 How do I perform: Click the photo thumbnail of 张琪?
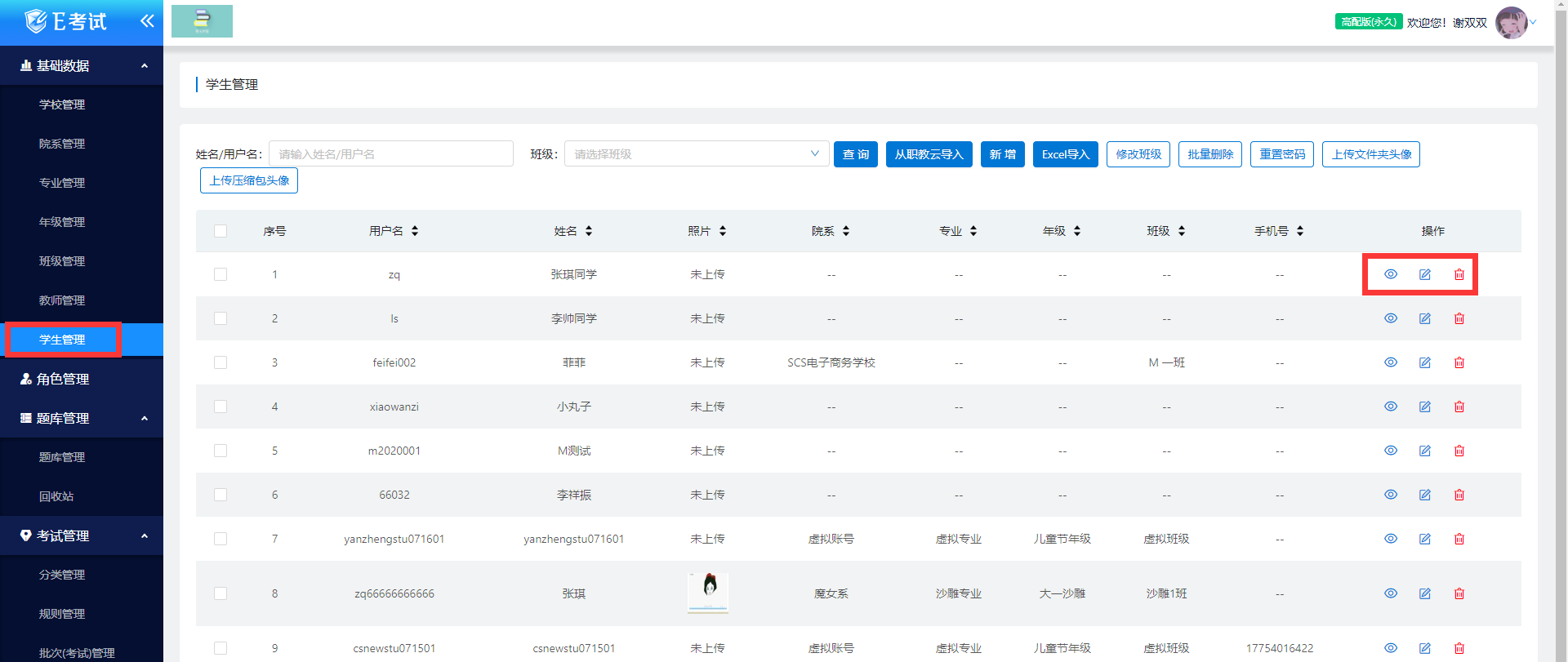708,593
